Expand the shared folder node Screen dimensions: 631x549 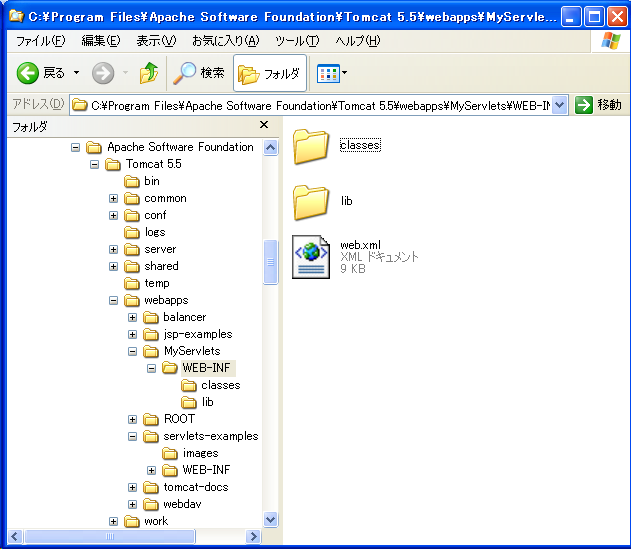(113, 266)
